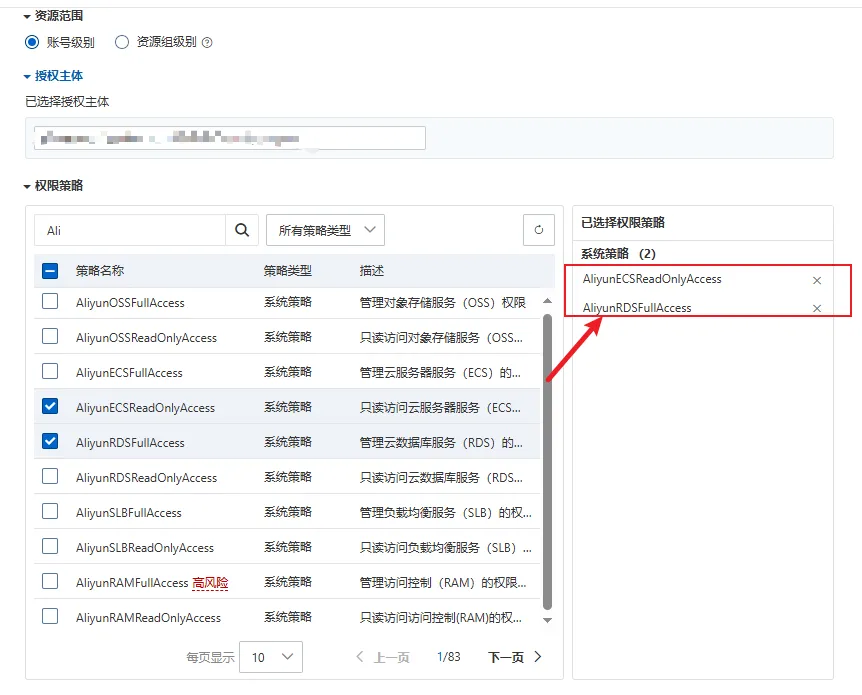The width and height of the screenshot is (862, 695).
Task: Click AliyunECSReadOnlyAccess in selected policies panel
Action: [652, 279]
